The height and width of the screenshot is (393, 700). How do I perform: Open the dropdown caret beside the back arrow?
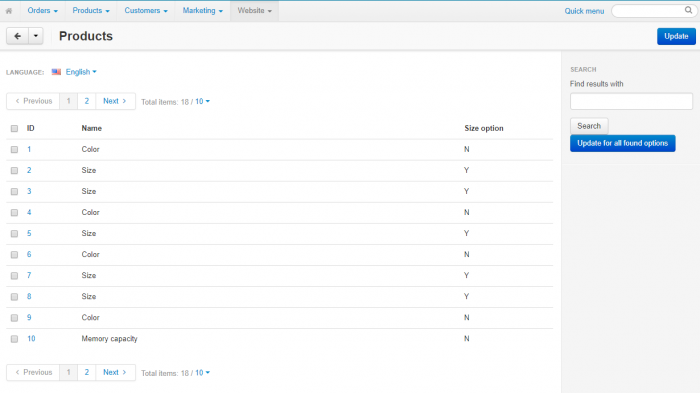pyautogui.click(x=36, y=36)
